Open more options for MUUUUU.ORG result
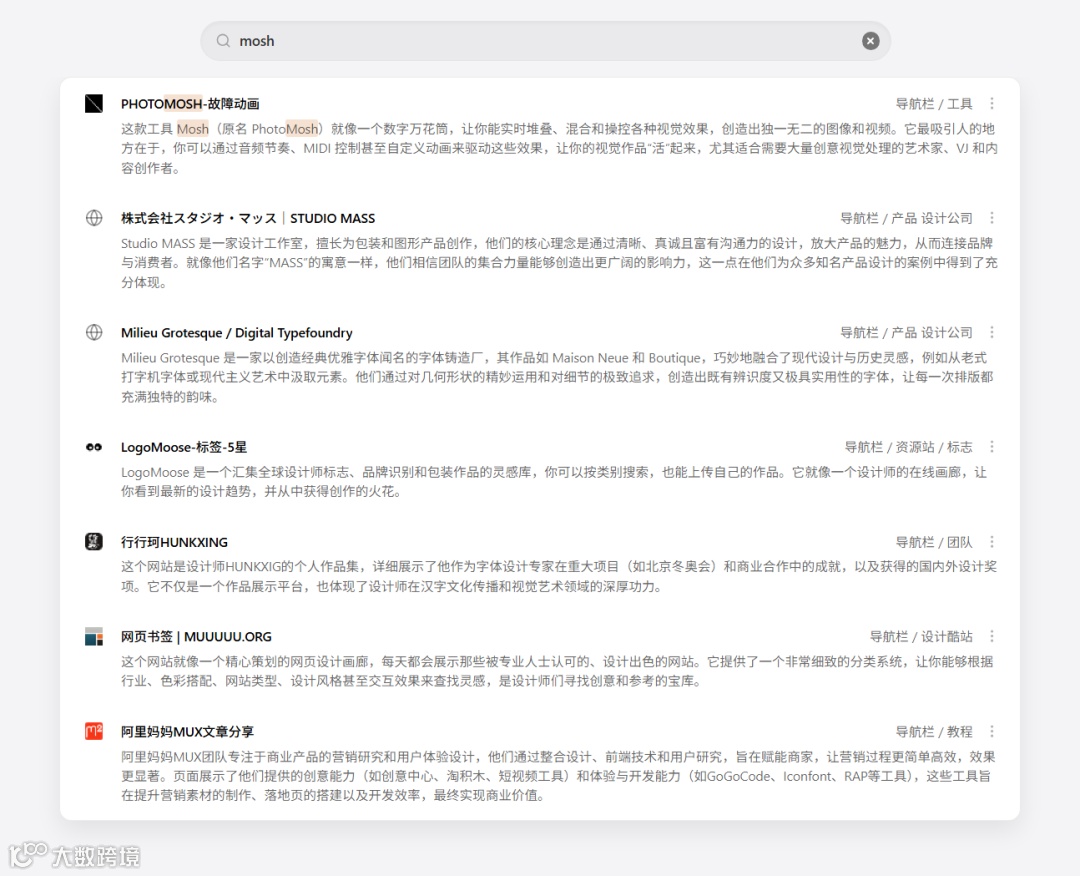Image resolution: width=1080 pixels, height=876 pixels. [992, 636]
